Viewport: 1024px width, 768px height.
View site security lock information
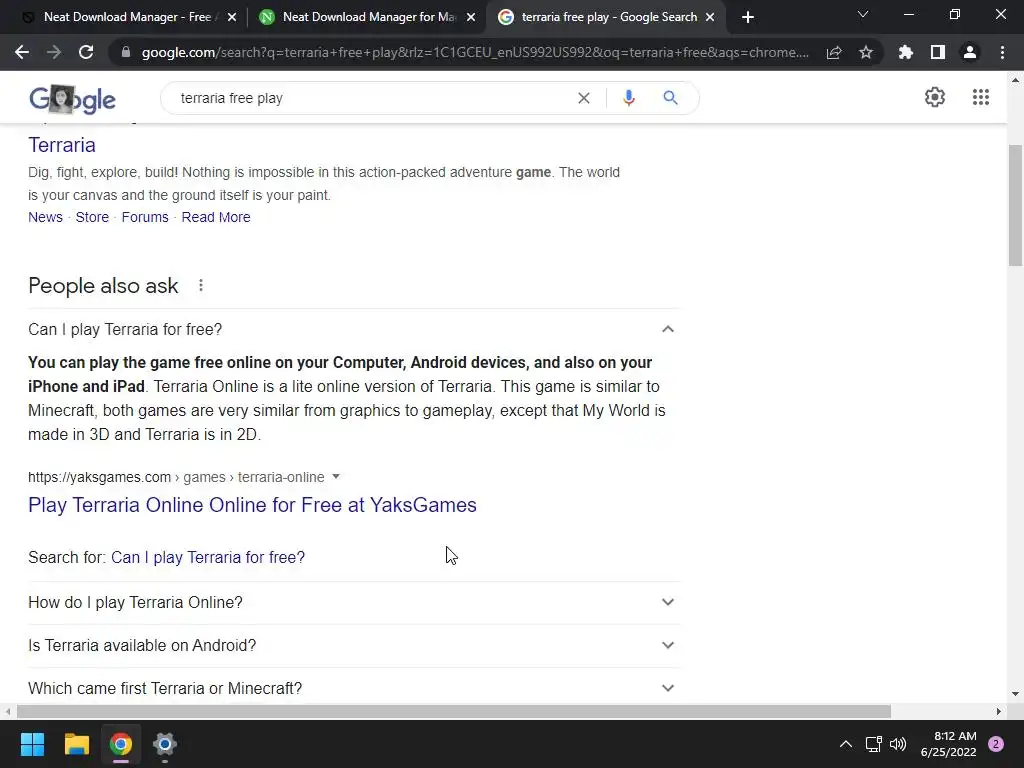[126, 52]
